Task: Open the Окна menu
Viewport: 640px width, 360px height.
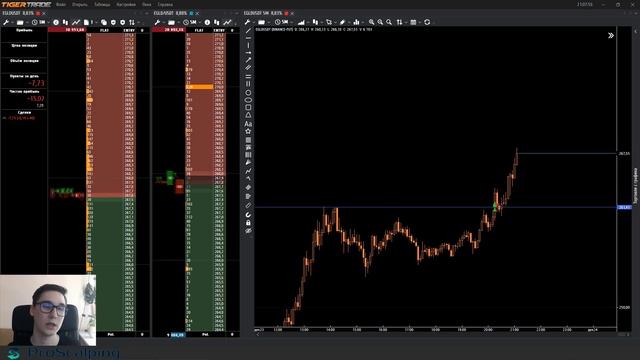Action: 147,4
